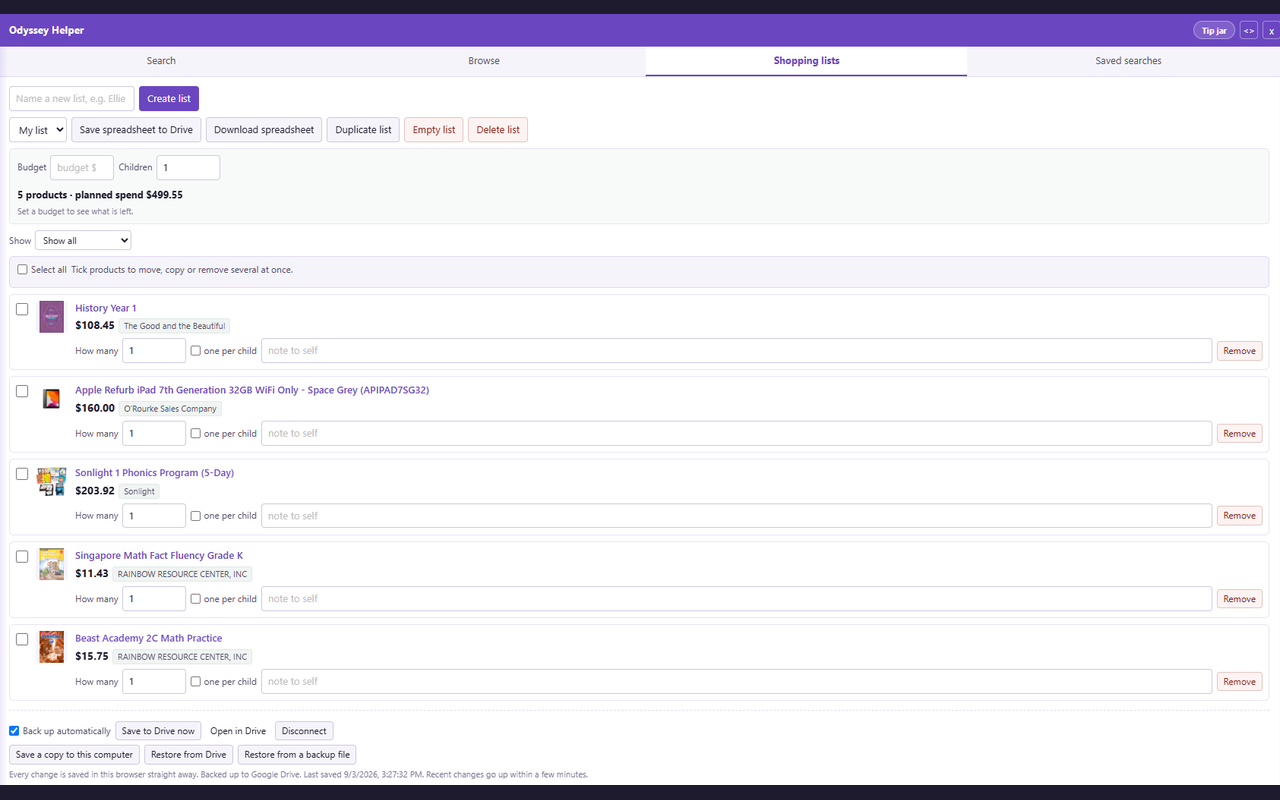Click Duplicate list
The image size is (1280, 800).
click(x=363, y=130)
